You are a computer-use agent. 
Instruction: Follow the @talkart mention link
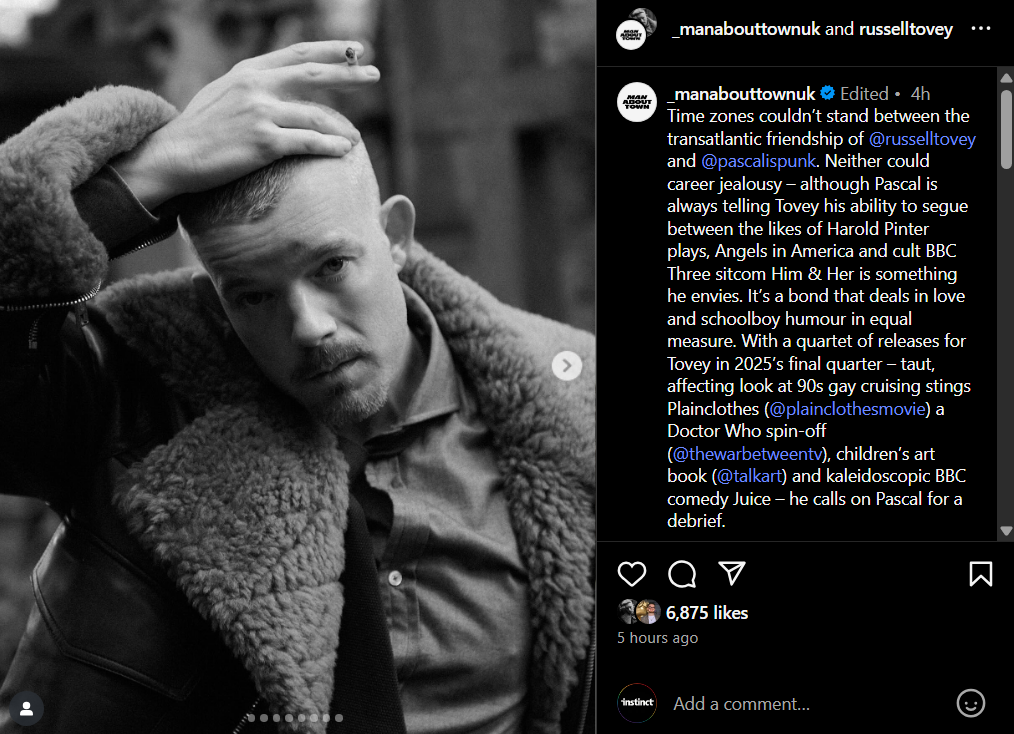749,476
